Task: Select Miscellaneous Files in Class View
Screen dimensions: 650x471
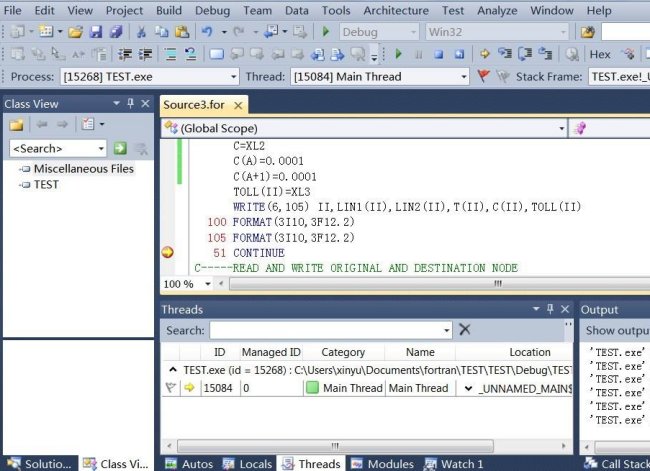Action: tap(83, 169)
